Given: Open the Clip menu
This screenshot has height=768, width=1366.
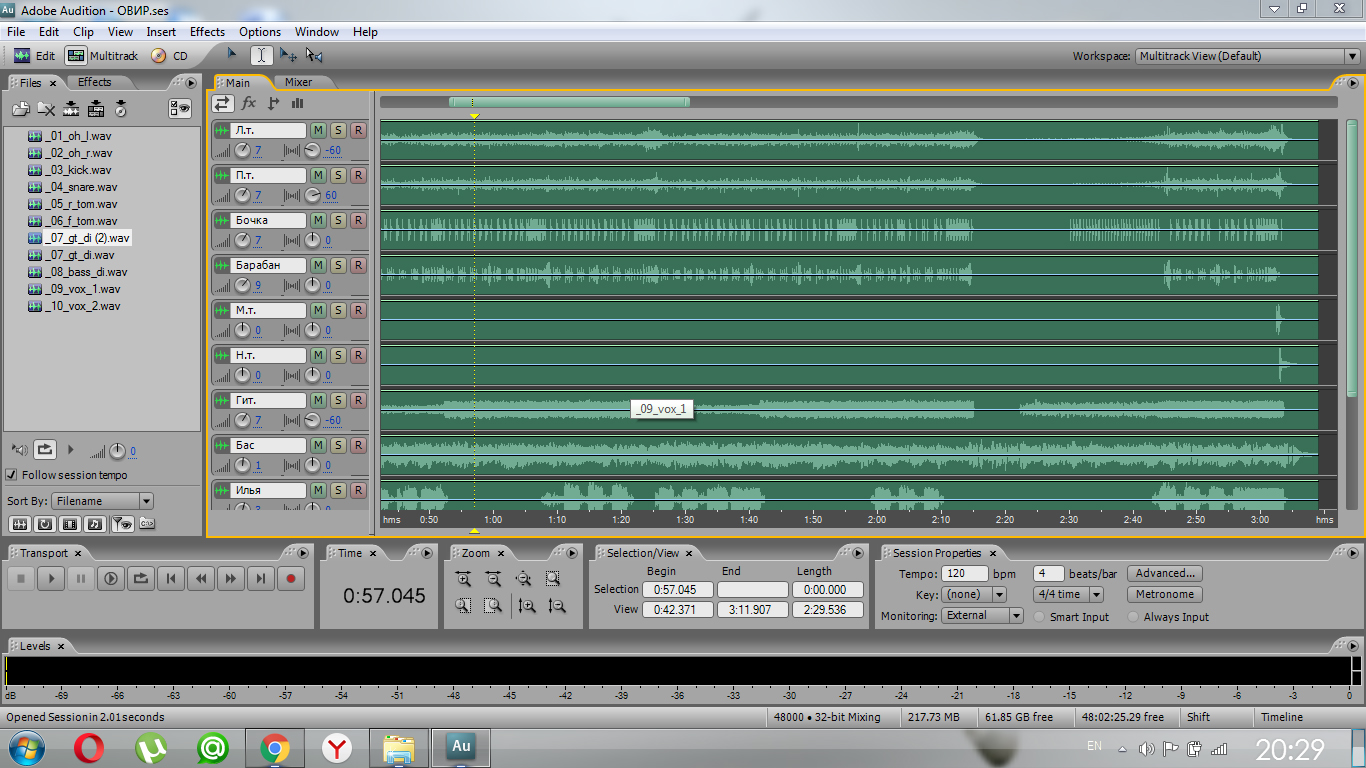Looking at the screenshot, I should 83,32.
